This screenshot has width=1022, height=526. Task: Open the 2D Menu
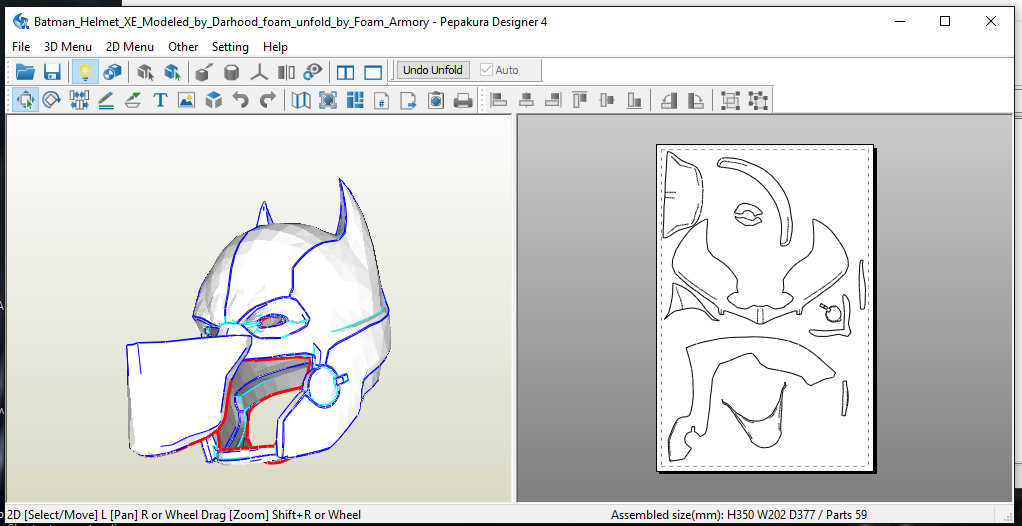click(130, 47)
